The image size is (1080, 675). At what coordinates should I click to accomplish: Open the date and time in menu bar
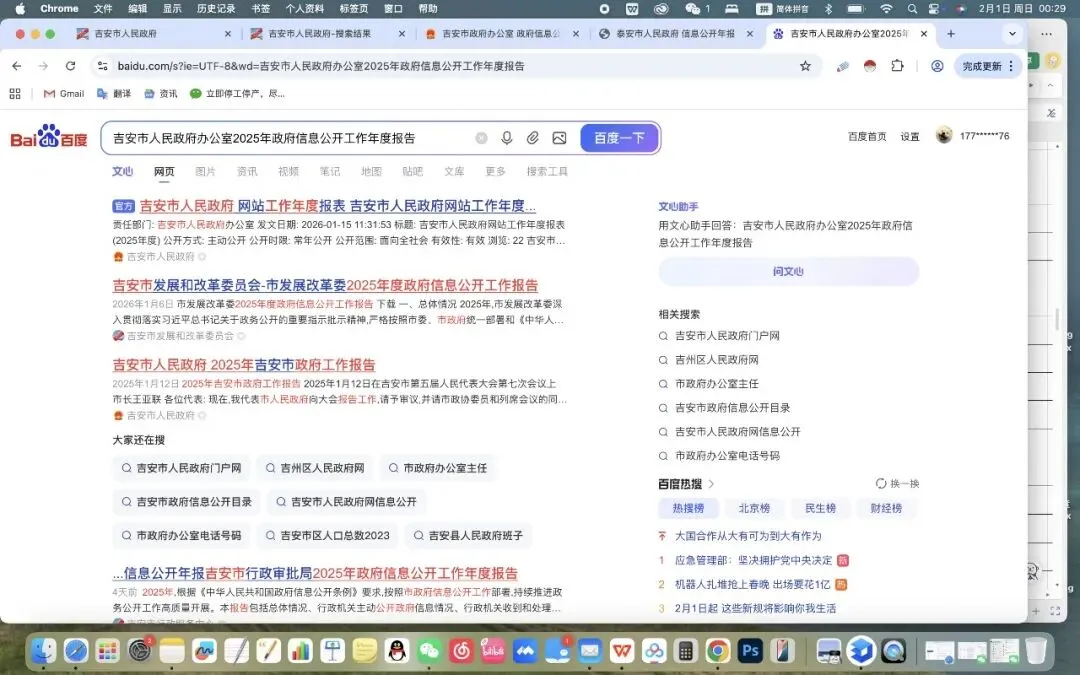pyautogui.click(x=1022, y=9)
